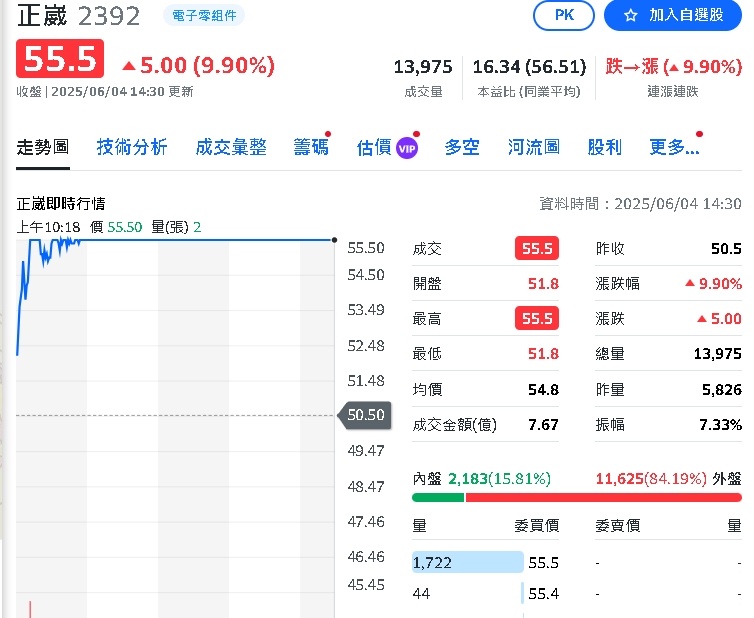Click the red 外盤 bar segment
This screenshot has width=754, height=618.
(x=603, y=498)
